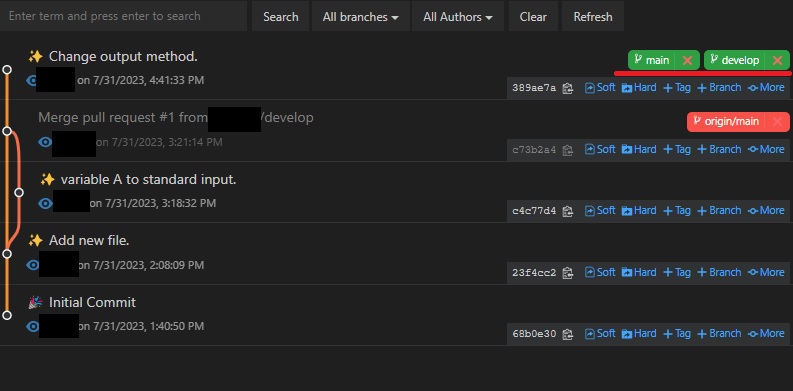Open the All branches dropdown
Image resolution: width=793 pixels, height=391 pixels.
coord(361,17)
